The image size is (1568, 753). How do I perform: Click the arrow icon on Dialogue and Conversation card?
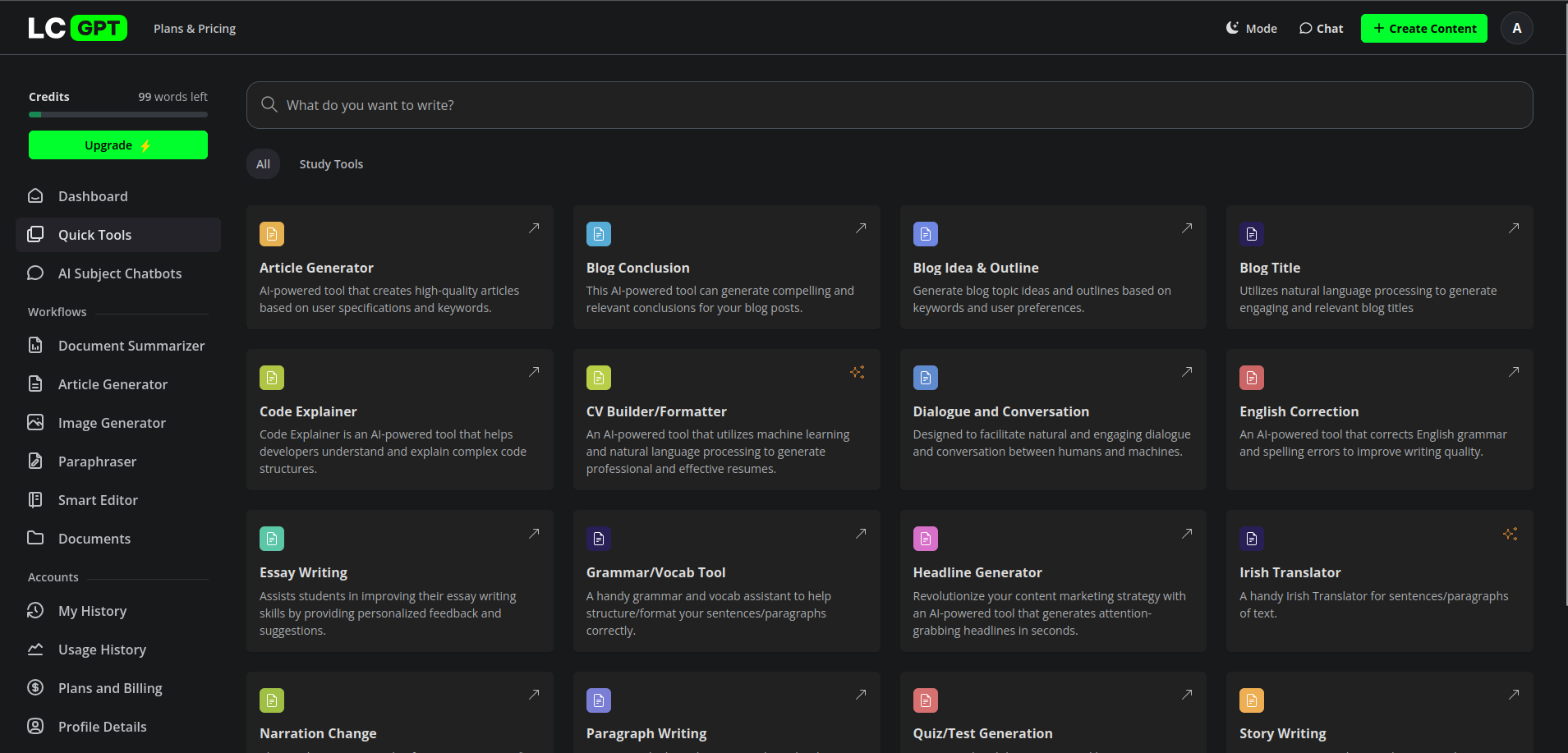tap(1187, 372)
